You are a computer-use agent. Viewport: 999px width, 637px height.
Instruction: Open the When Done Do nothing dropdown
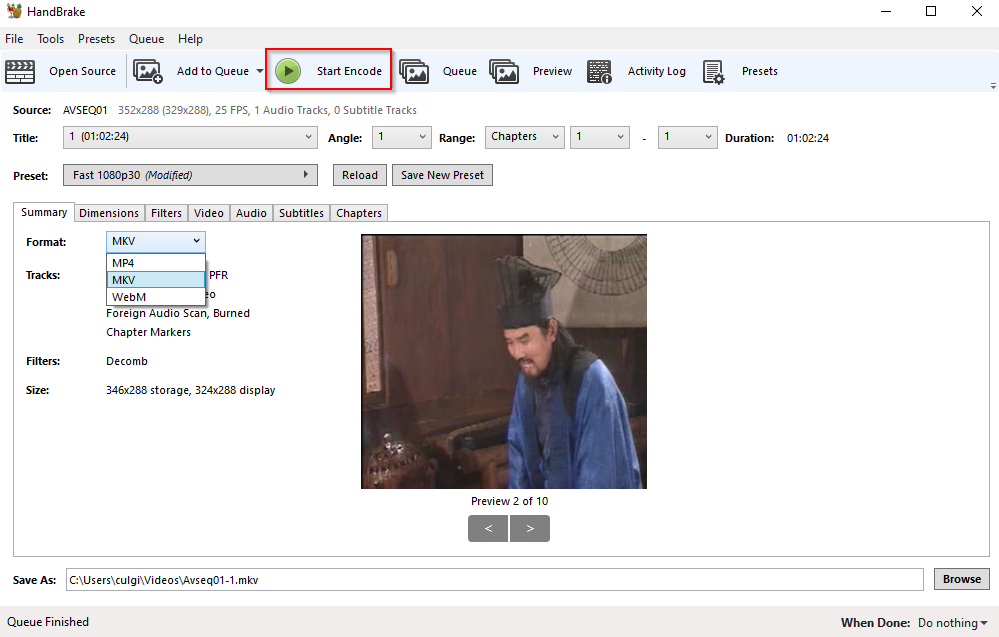point(952,623)
